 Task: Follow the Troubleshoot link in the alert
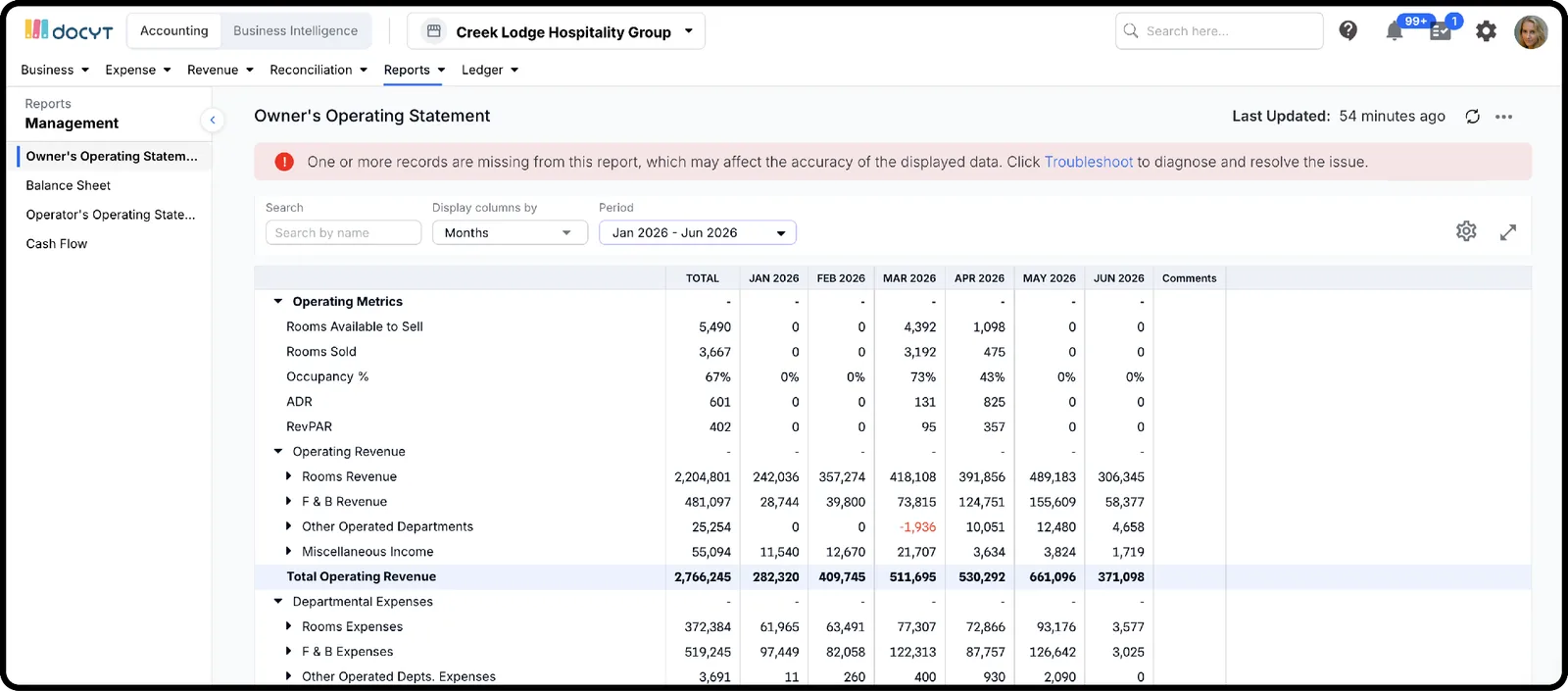point(1088,162)
